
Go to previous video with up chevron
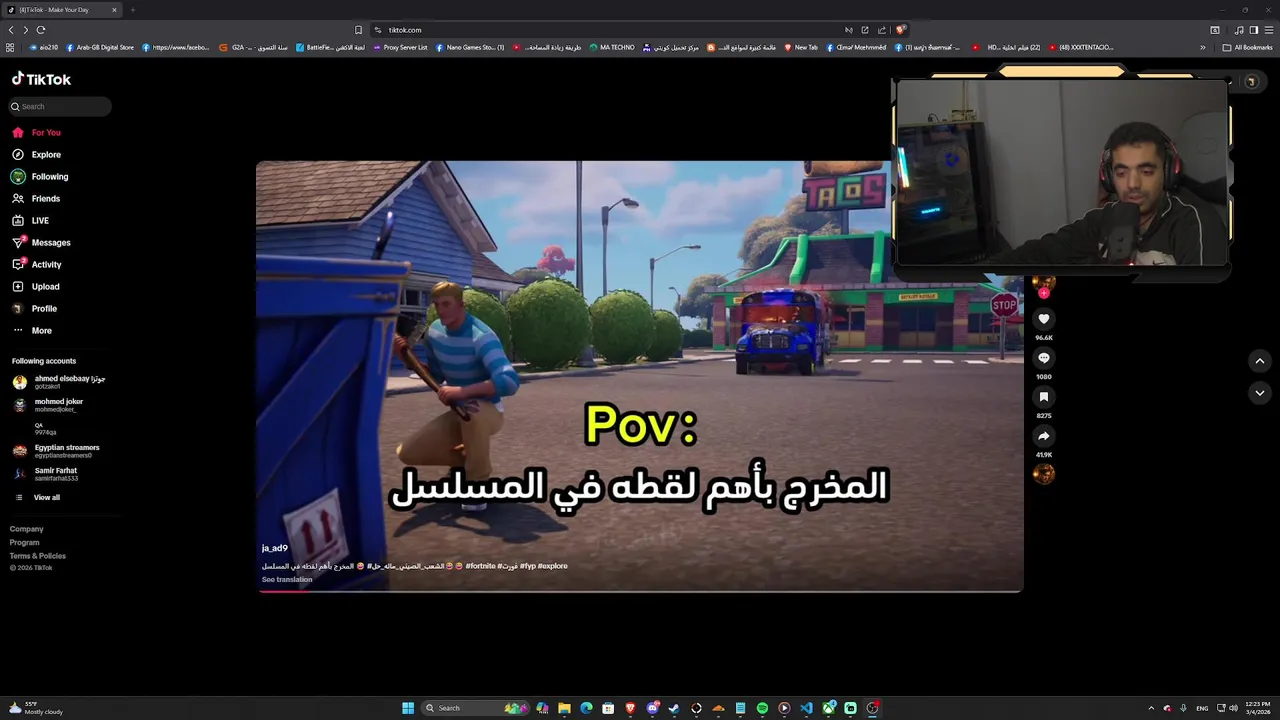tap(1259, 361)
